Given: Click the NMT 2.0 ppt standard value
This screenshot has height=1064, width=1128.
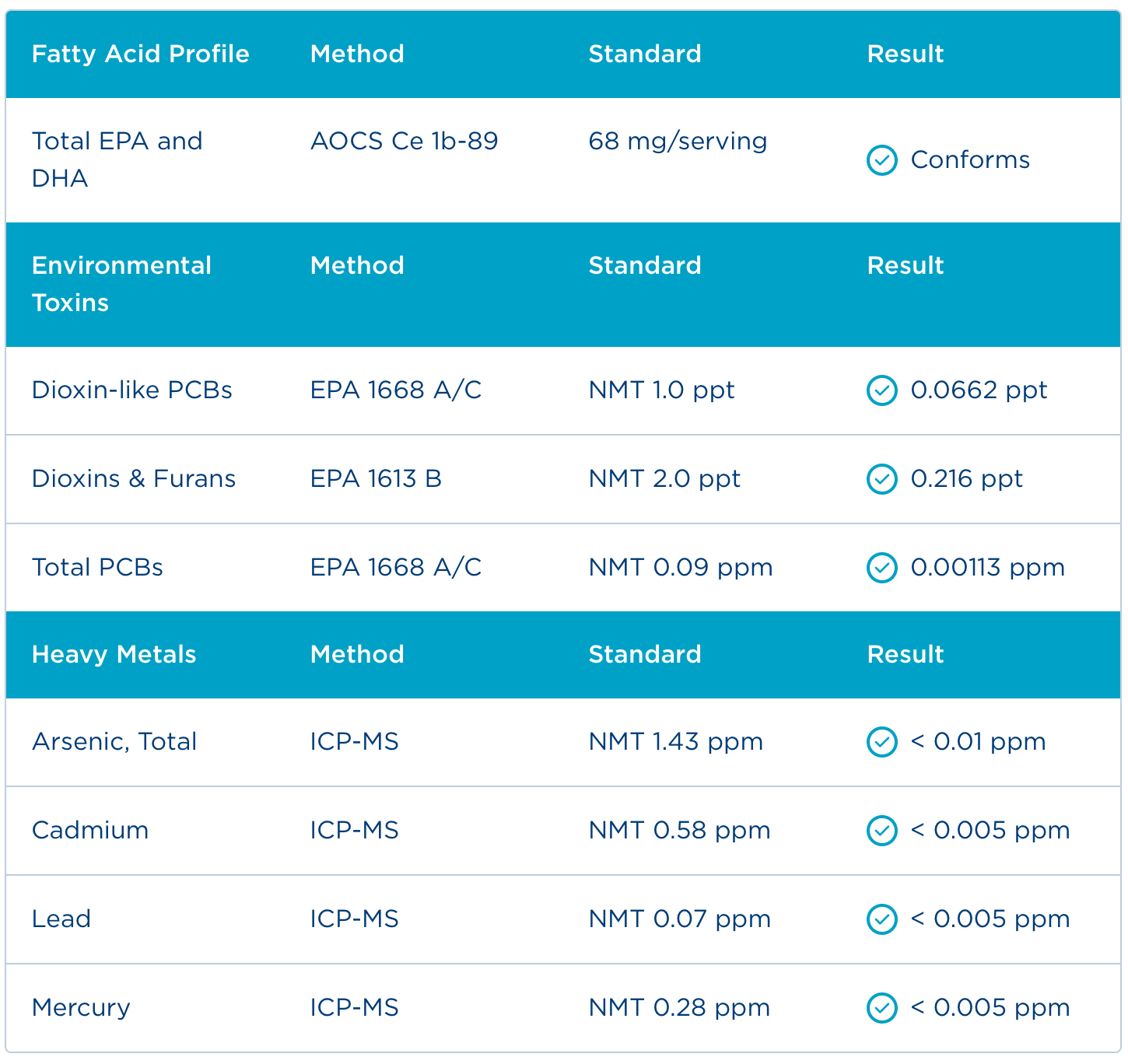Looking at the screenshot, I should coord(664,480).
